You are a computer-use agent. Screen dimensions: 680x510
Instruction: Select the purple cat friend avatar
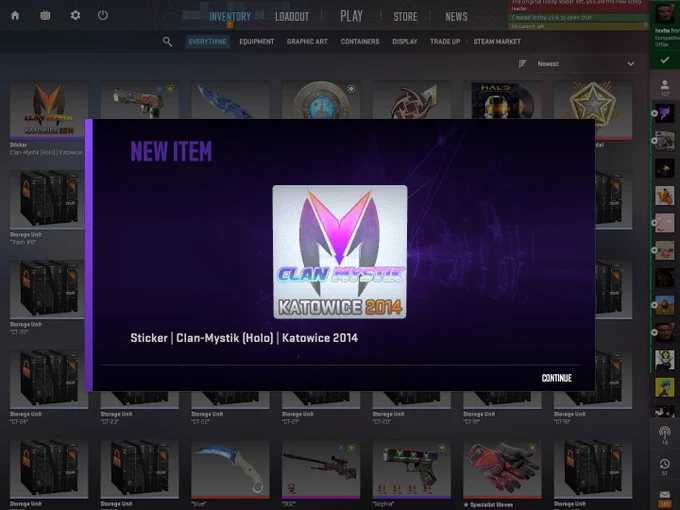click(x=664, y=114)
